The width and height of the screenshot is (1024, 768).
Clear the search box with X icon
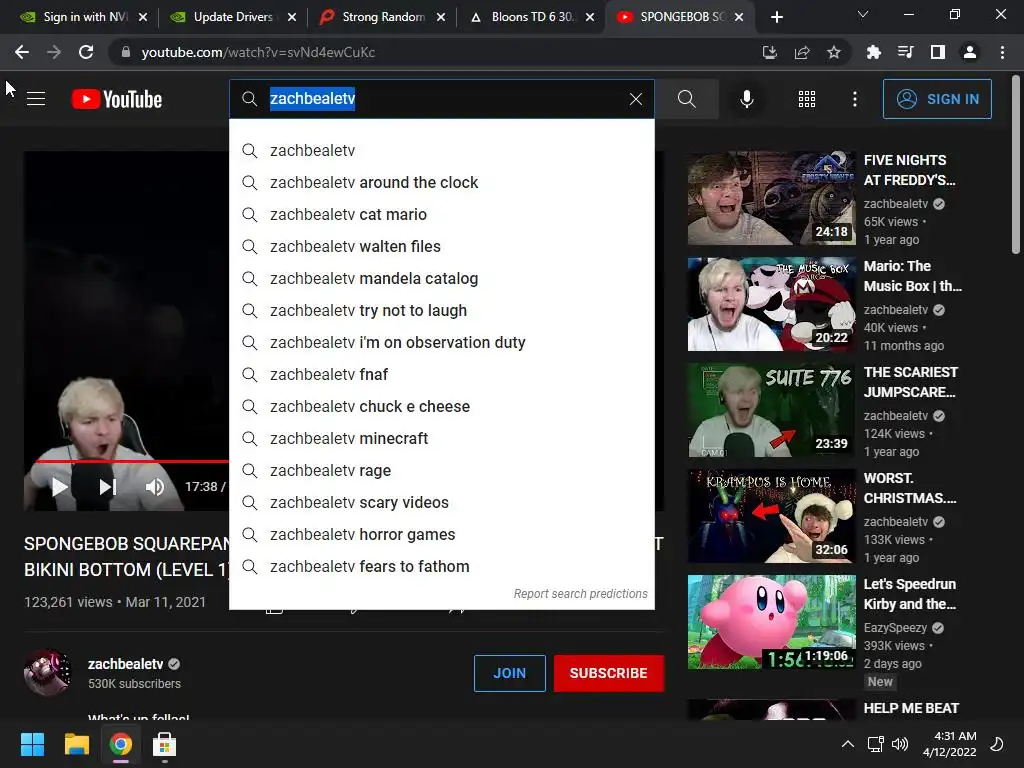point(635,99)
